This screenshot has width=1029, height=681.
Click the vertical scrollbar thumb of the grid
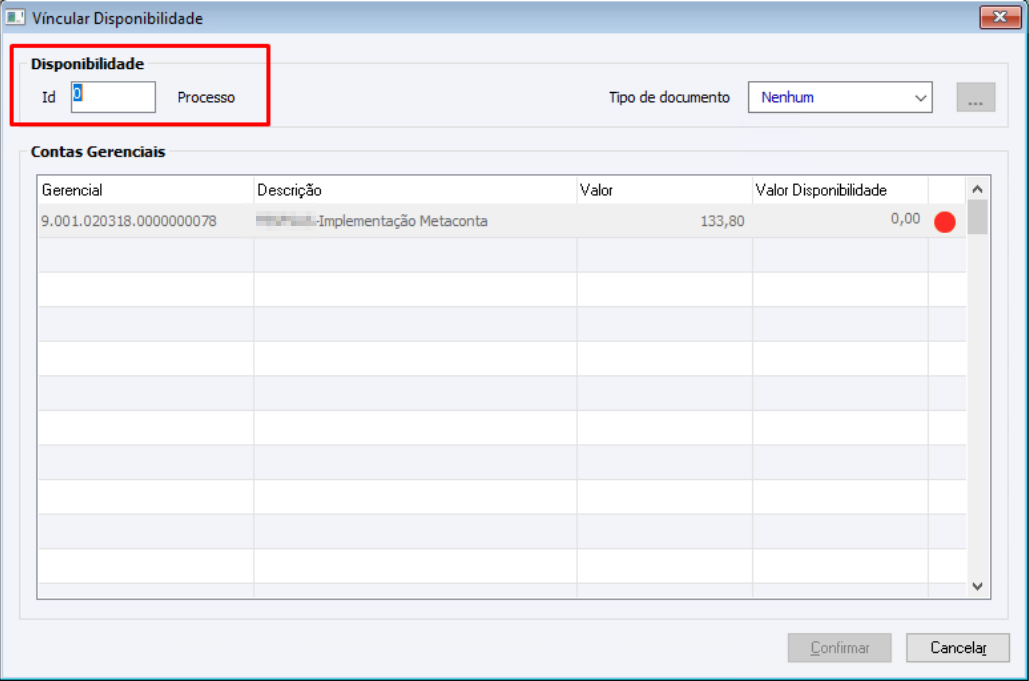click(x=977, y=217)
